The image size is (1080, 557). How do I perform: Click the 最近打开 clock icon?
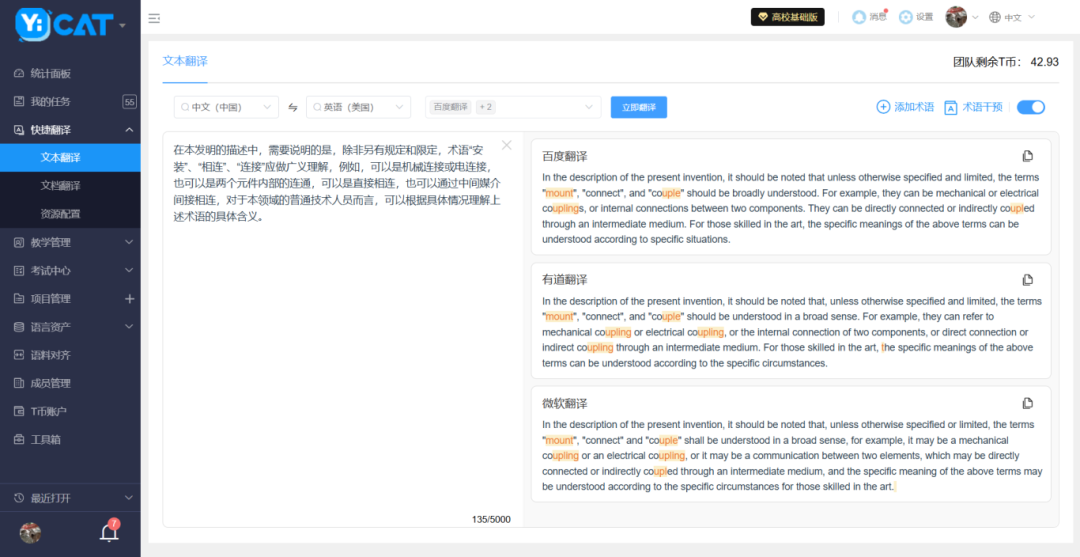[19, 498]
